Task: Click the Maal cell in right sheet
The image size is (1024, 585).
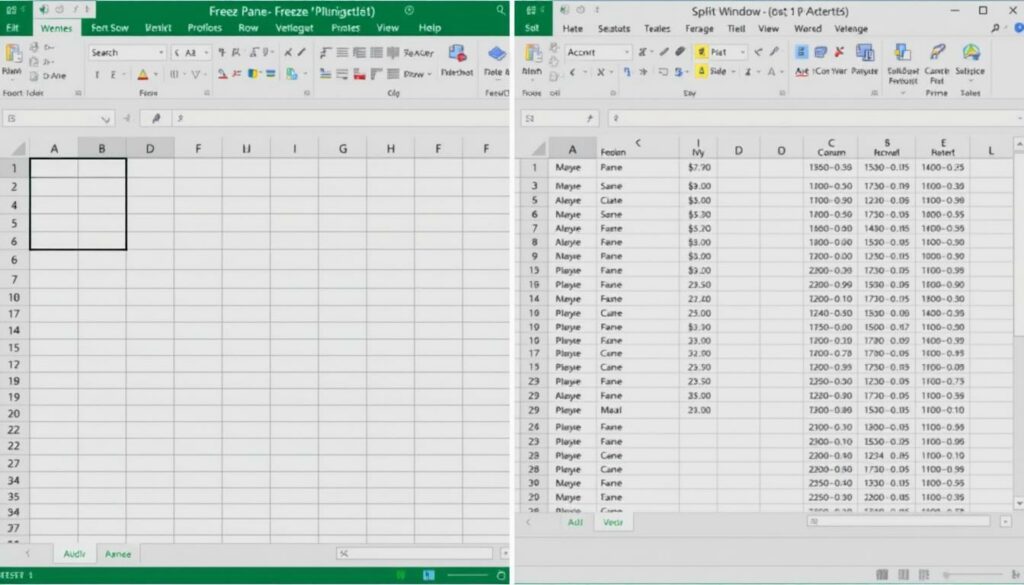Action: (x=638, y=410)
